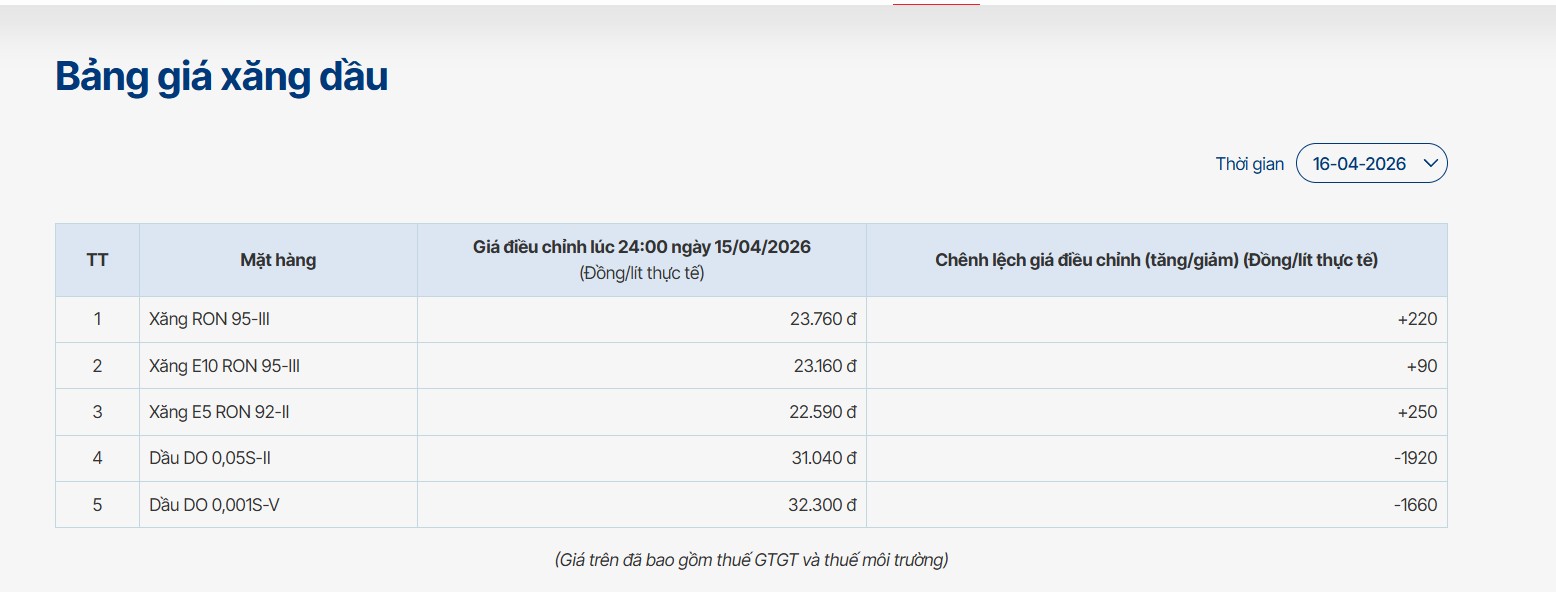The height and width of the screenshot is (592, 1556).
Task: Click the tax footnote below the table
Action: [751, 560]
